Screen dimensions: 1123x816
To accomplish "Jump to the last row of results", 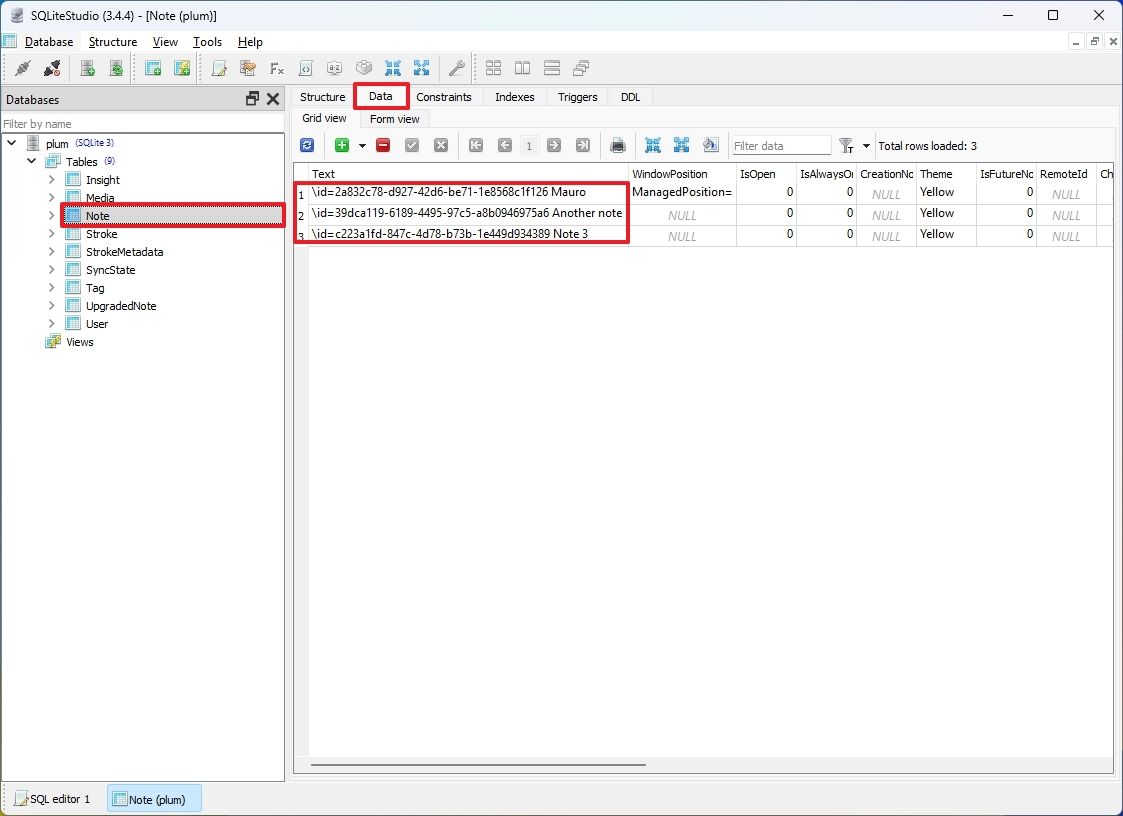I will coord(583,145).
